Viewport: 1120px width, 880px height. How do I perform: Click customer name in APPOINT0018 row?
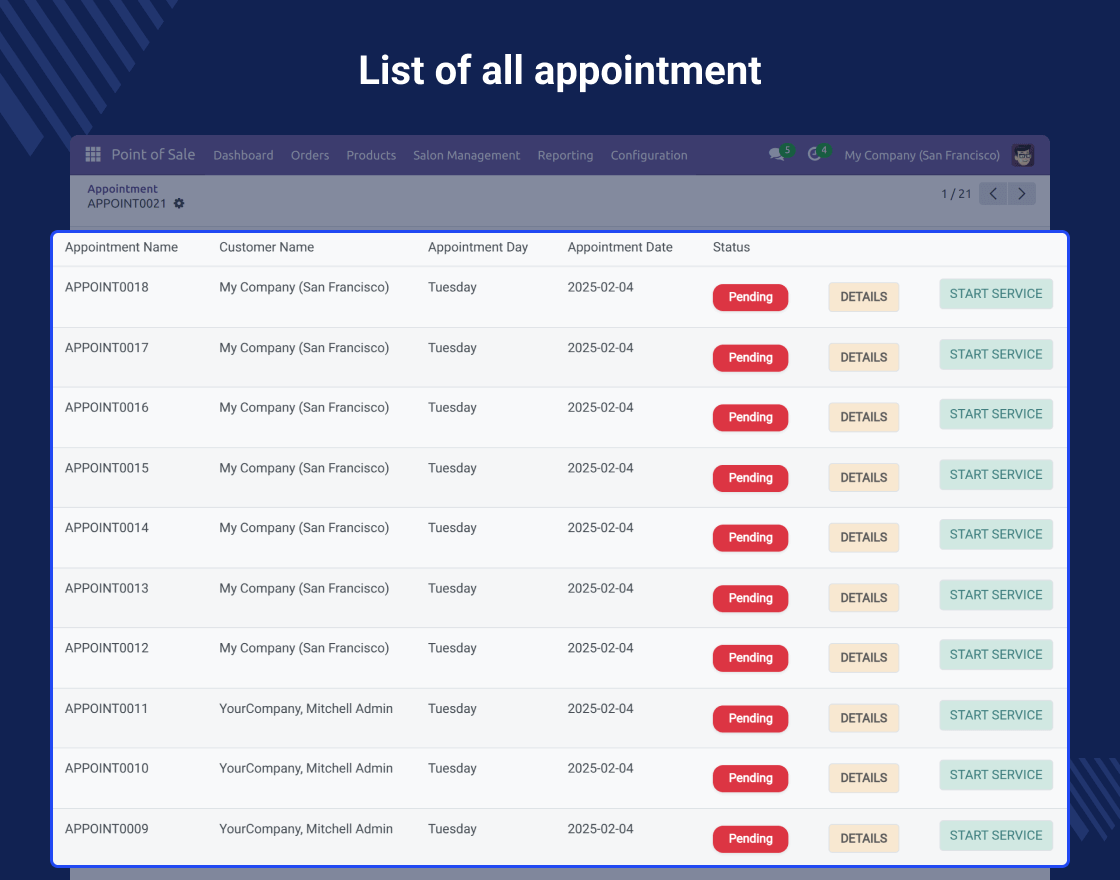(x=304, y=287)
